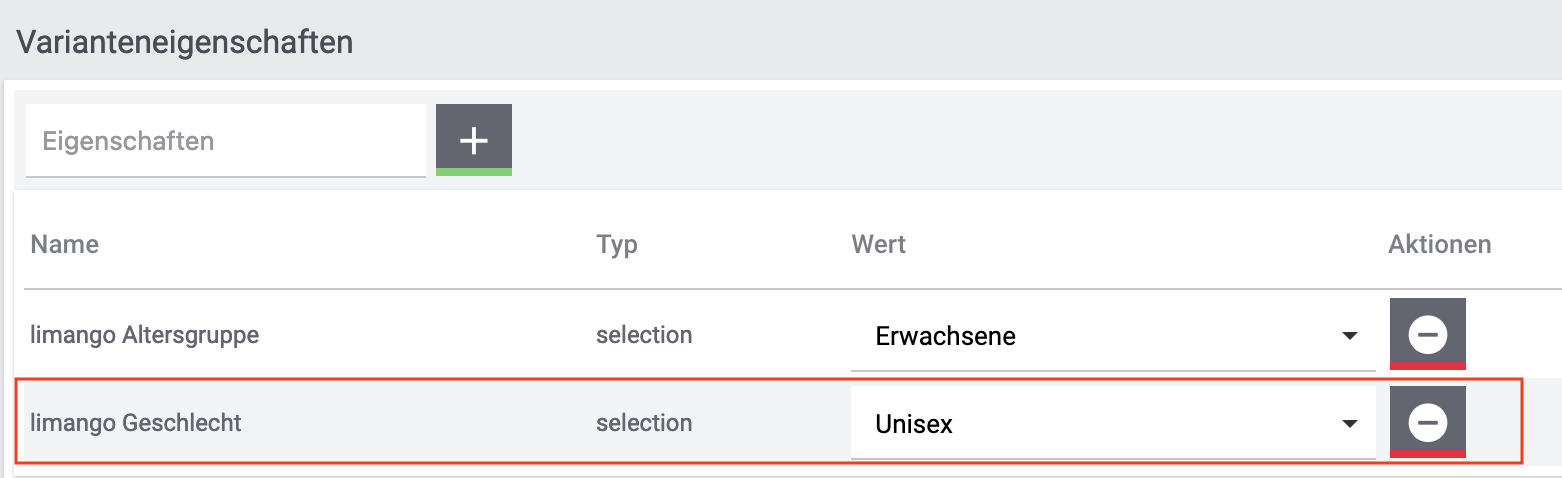
Task: Click the green underline beneath the plus button
Action: point(473,172)
